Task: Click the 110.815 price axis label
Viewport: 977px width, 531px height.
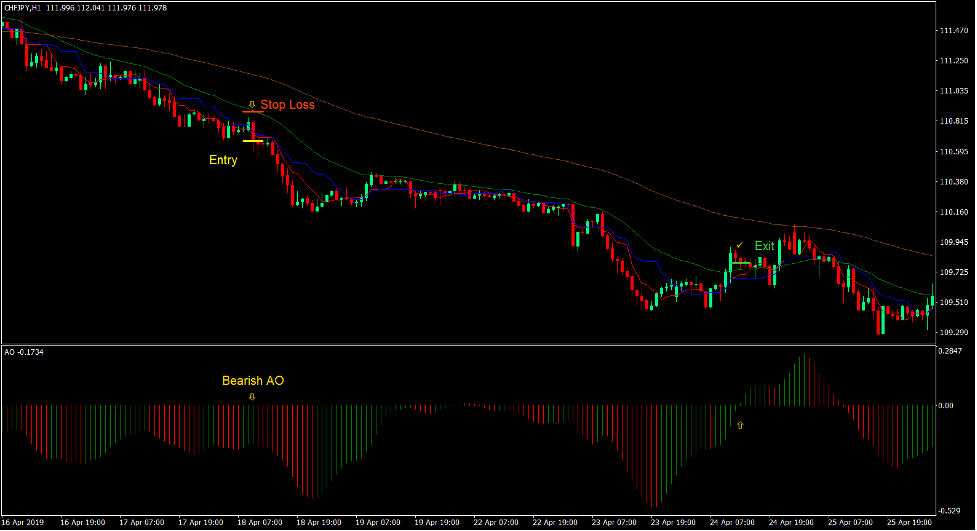Action: pyautogui.click(x=954, y=122)
